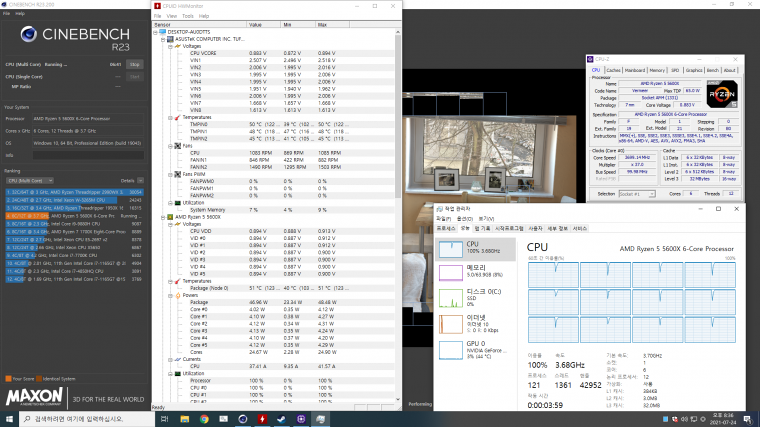Open the HWMonitor View menu
This screenshot has width=760, height=427.
(x=172, y=16)
